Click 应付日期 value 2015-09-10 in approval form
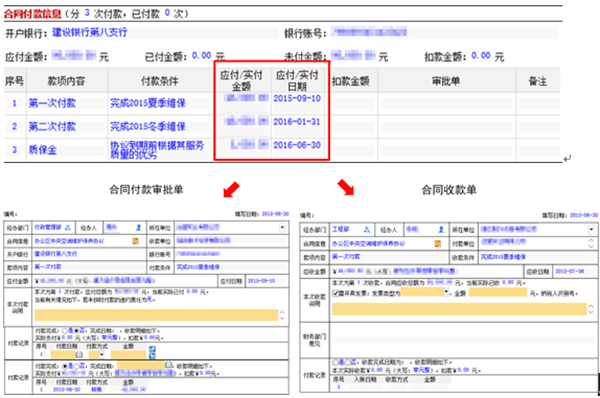This screenshot has width=600, height=398. [261, 281]
